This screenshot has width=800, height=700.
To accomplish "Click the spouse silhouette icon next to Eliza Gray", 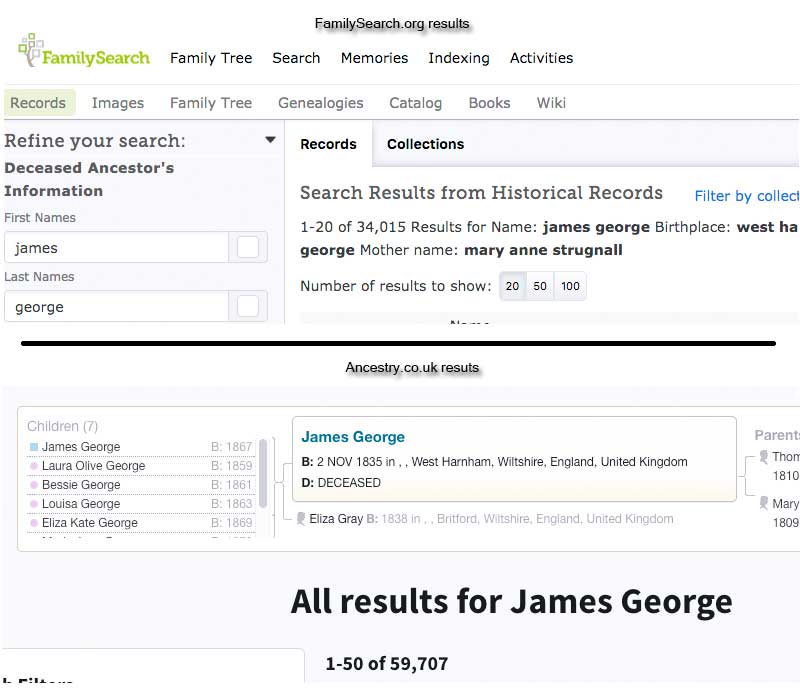I will point(300,519).
